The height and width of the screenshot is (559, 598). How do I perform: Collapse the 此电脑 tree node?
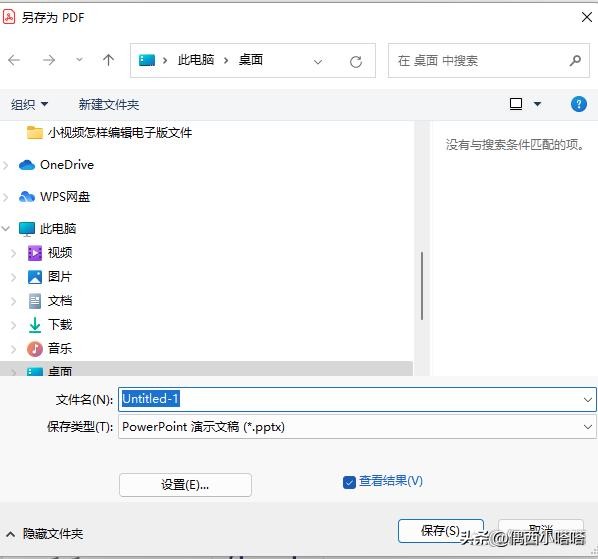pyautogui.click(x=6, y=229)
